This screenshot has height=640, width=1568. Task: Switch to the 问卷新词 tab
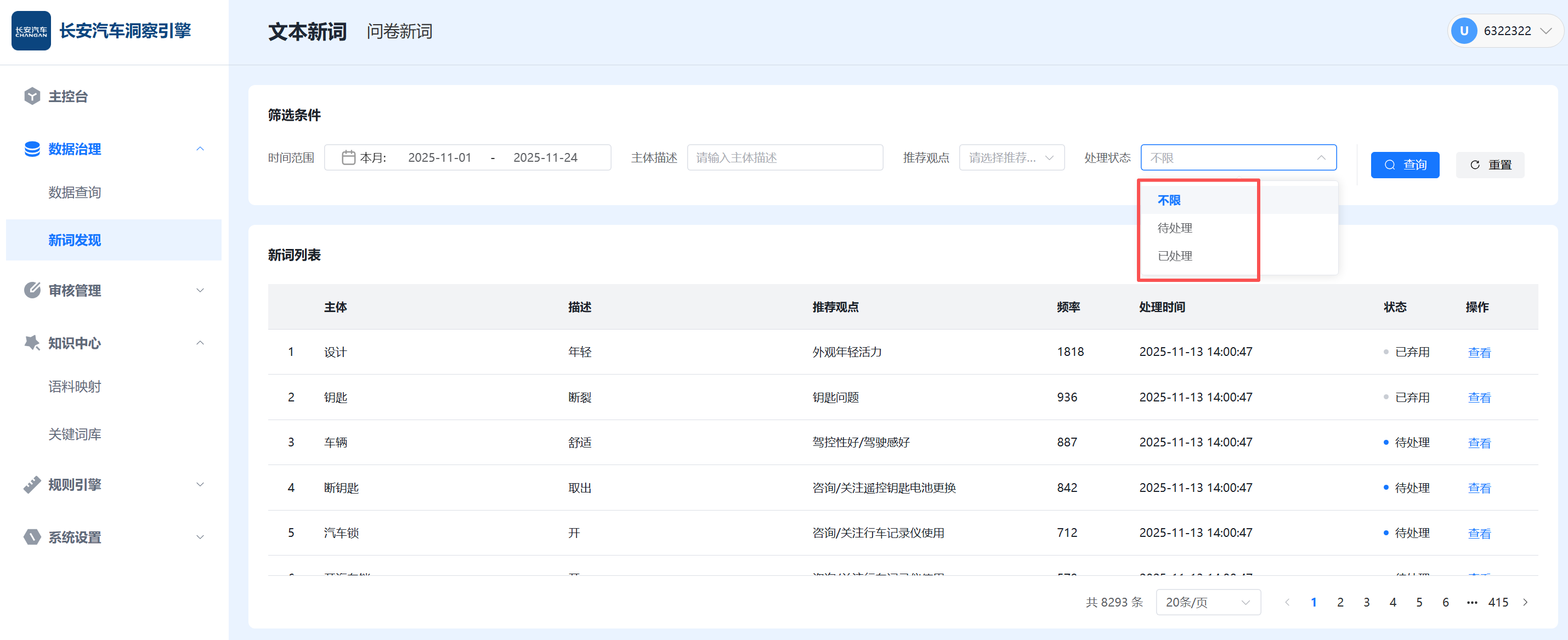coord(399,31)
